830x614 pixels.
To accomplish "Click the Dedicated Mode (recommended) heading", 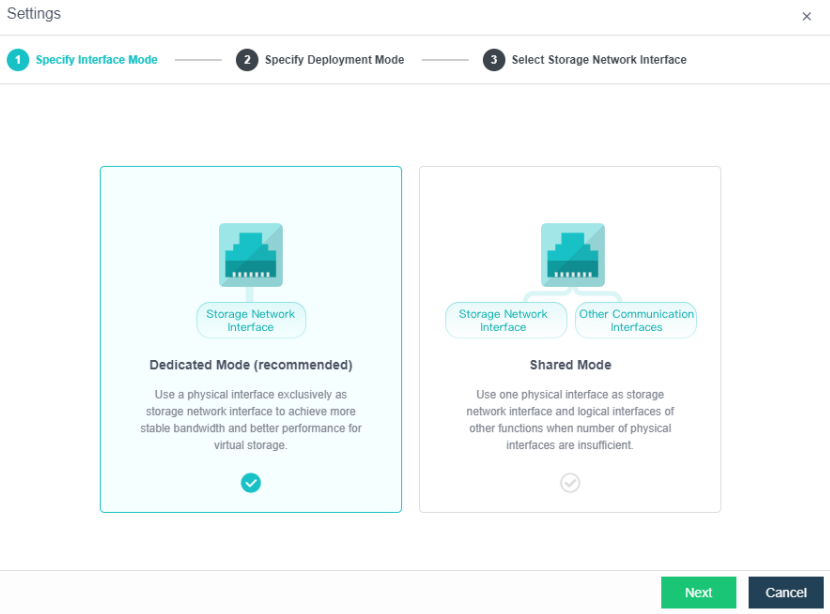I will click(251, 365).
